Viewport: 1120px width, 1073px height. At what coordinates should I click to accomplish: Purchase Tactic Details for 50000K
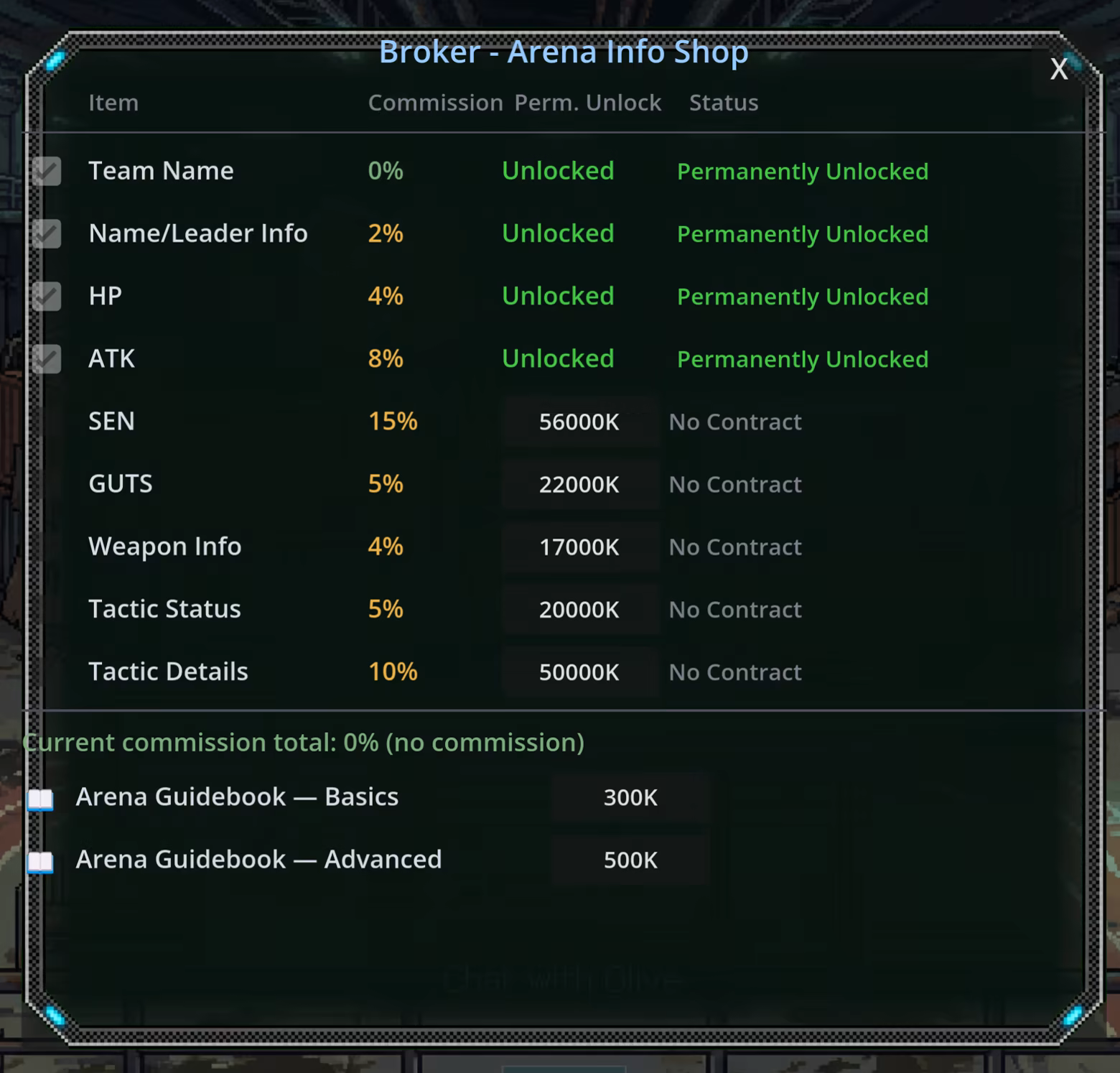(x=579, y=672)
